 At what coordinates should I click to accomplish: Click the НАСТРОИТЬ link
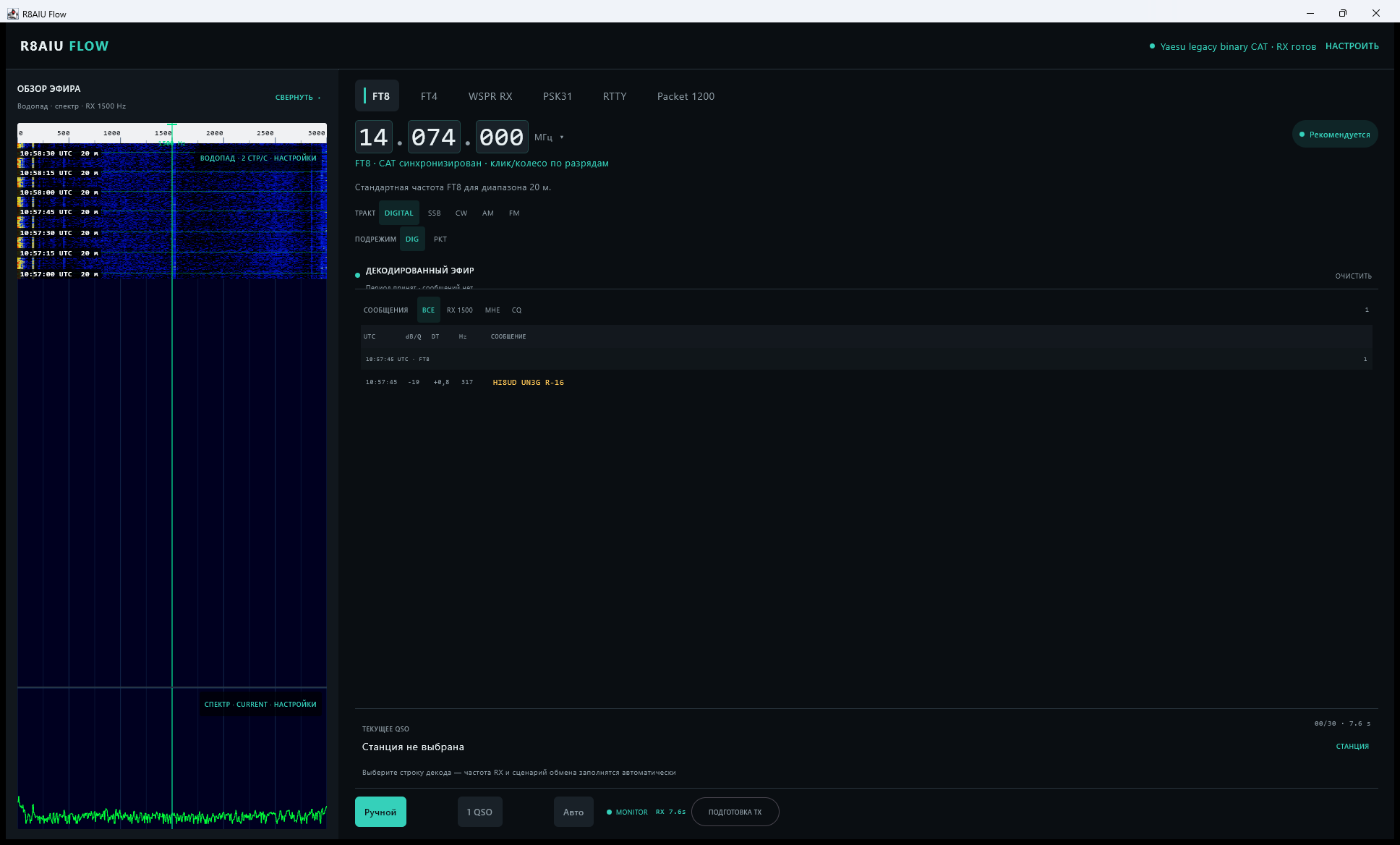[x=1352, y=46]
